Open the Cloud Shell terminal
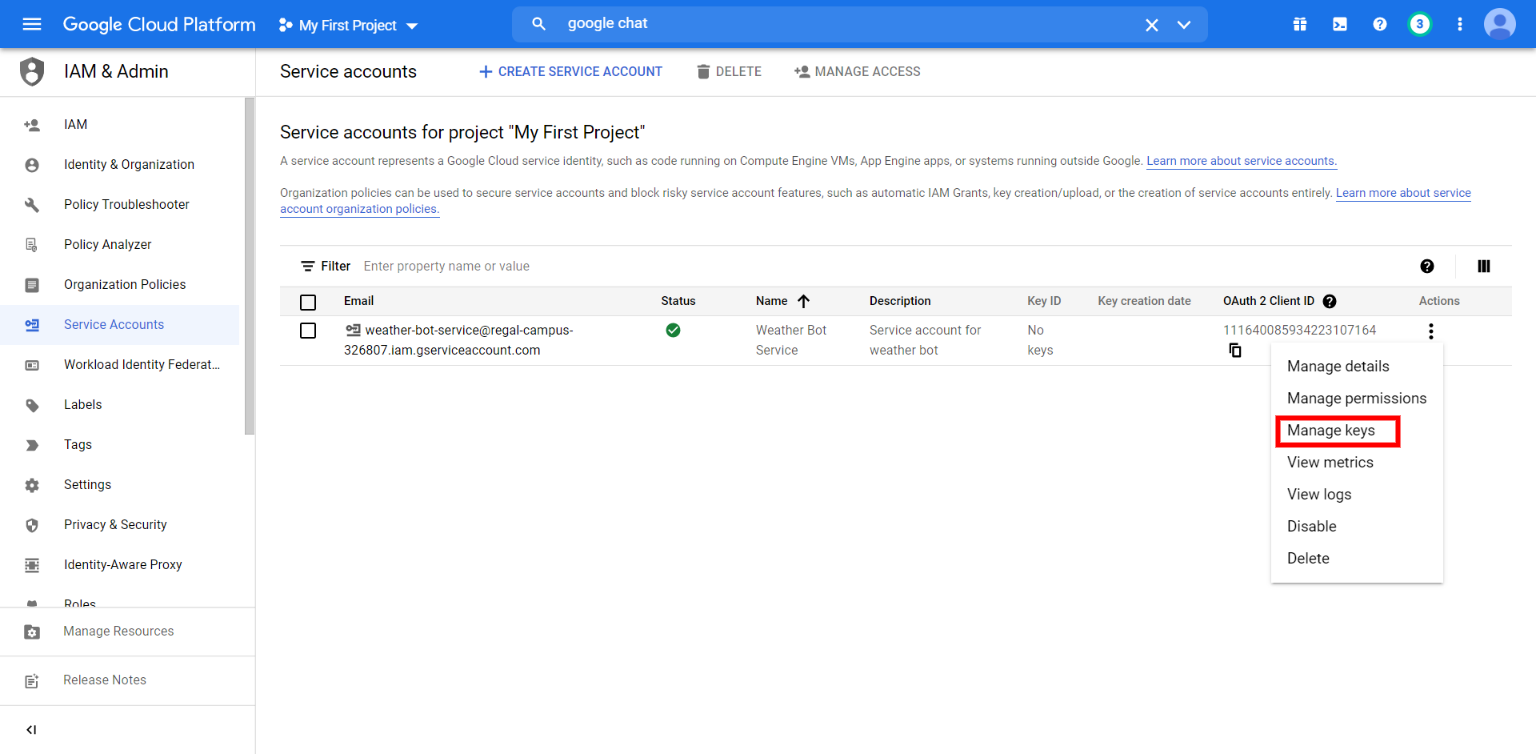Viewport: 1536px width, 754px height. coord(1339,23)
